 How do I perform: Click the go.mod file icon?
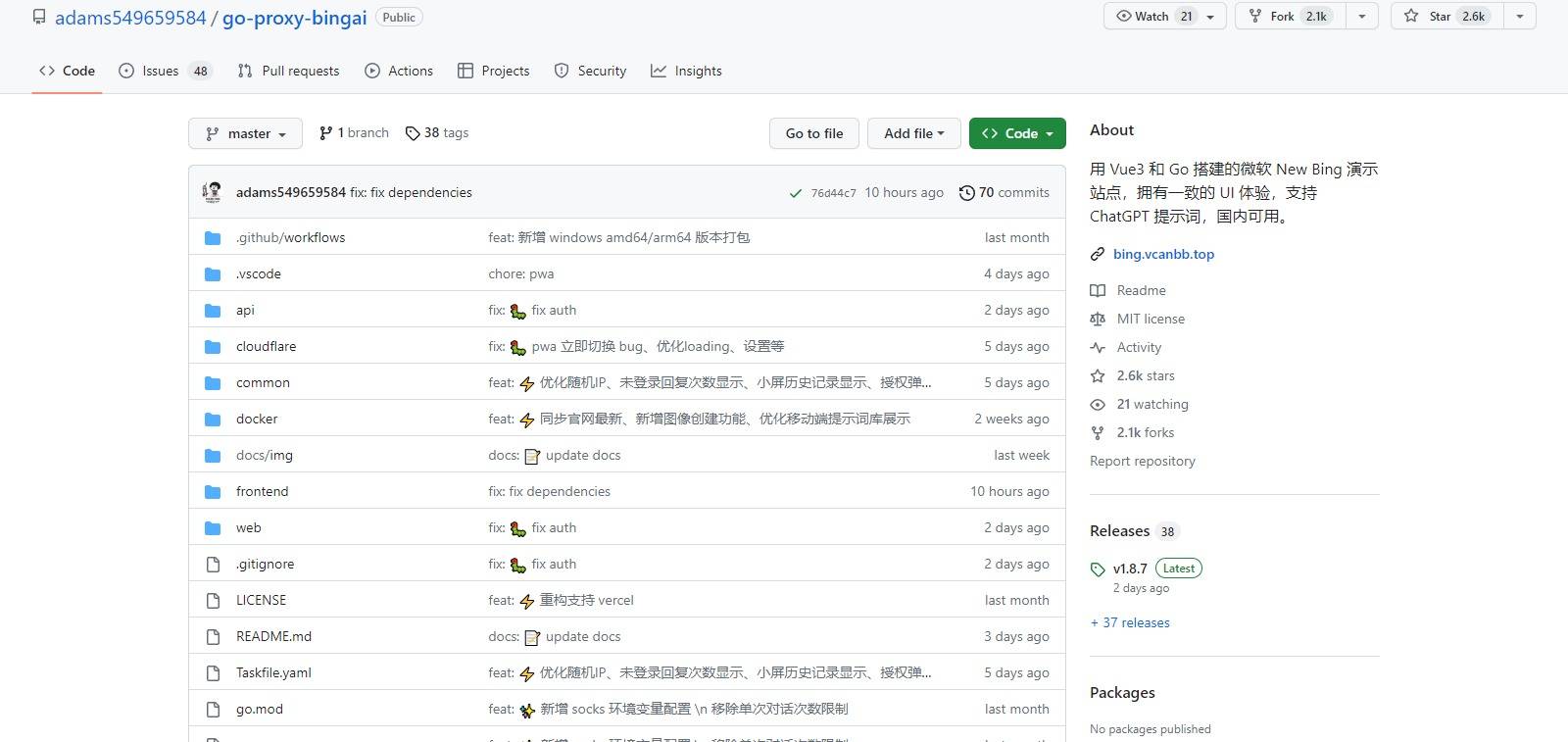213,710
